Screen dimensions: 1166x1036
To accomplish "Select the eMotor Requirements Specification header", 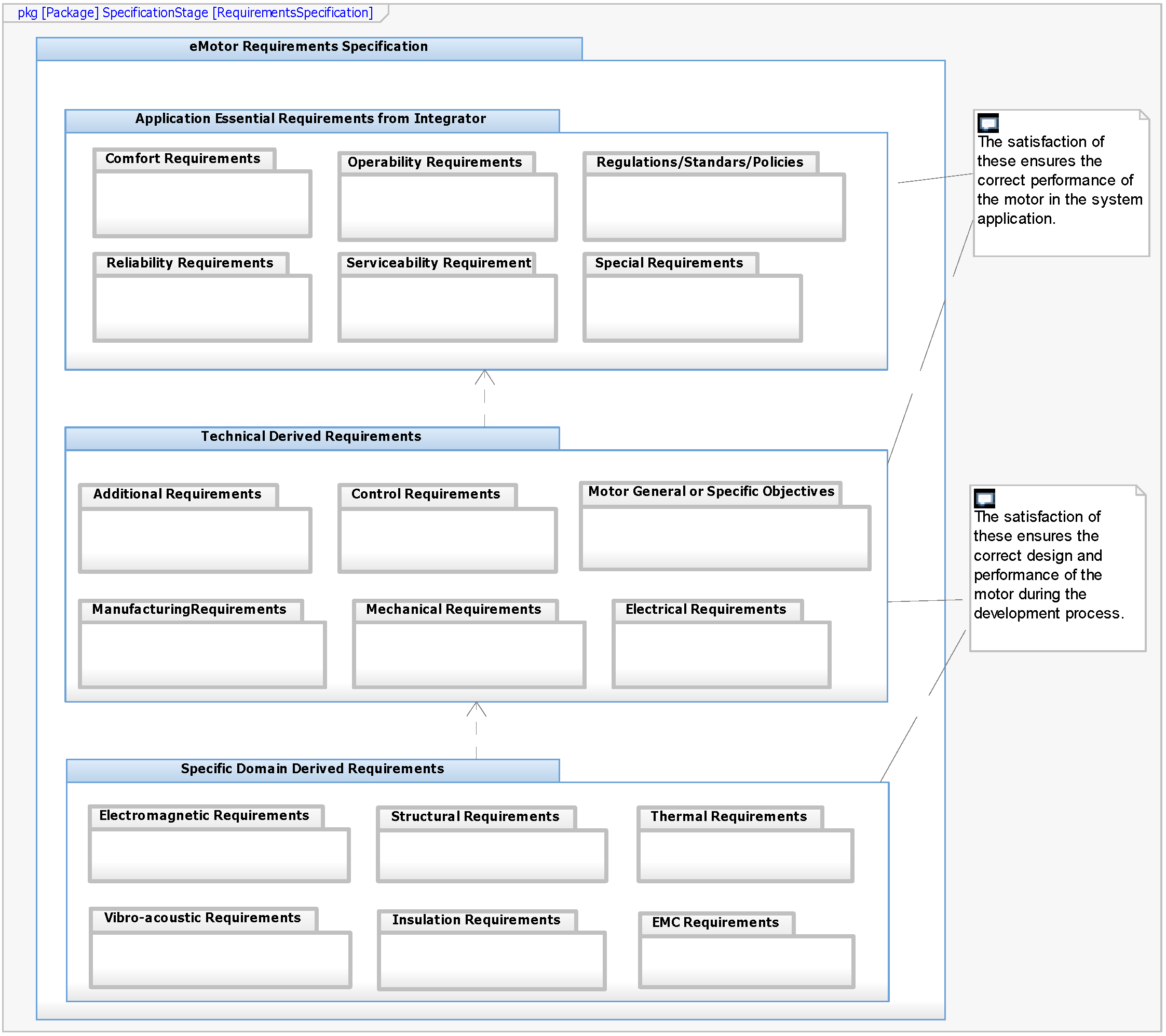I will click(x=308, y=47).
